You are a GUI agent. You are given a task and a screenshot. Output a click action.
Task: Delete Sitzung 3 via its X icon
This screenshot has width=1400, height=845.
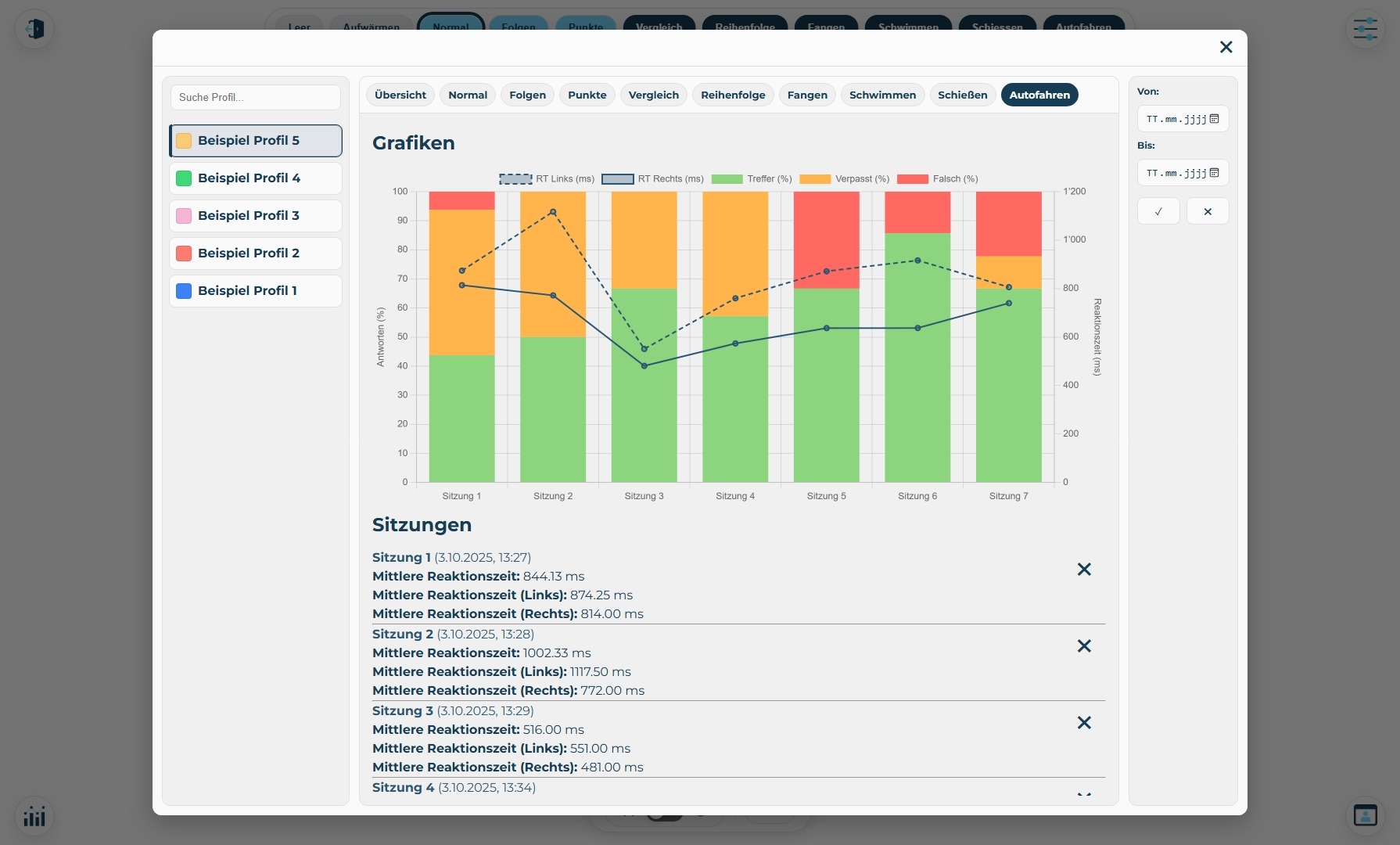[x=1084, y=723]
